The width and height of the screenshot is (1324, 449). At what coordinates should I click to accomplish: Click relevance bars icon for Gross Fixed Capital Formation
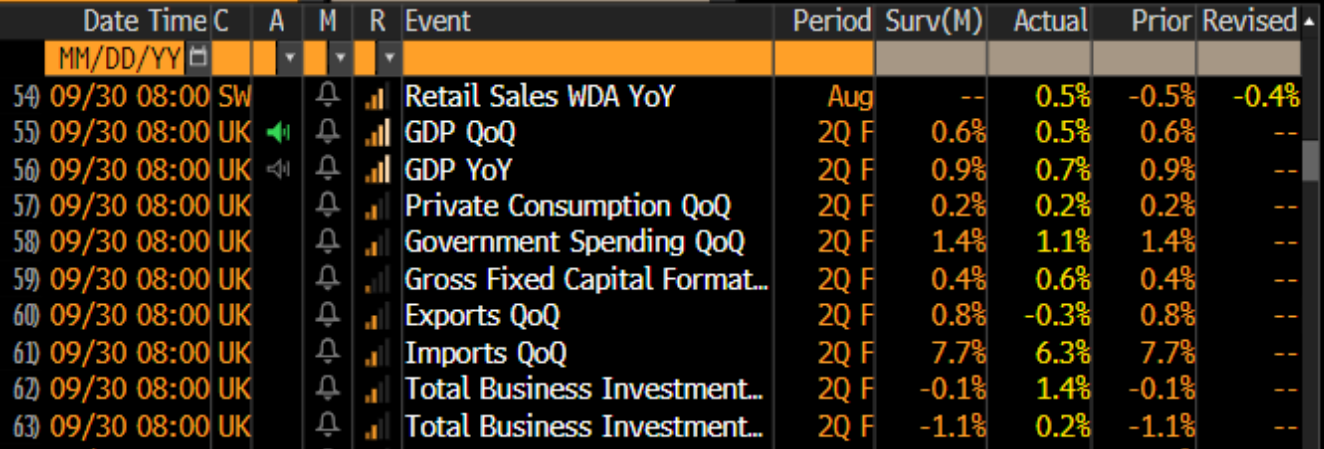click(x=376, y=281)
